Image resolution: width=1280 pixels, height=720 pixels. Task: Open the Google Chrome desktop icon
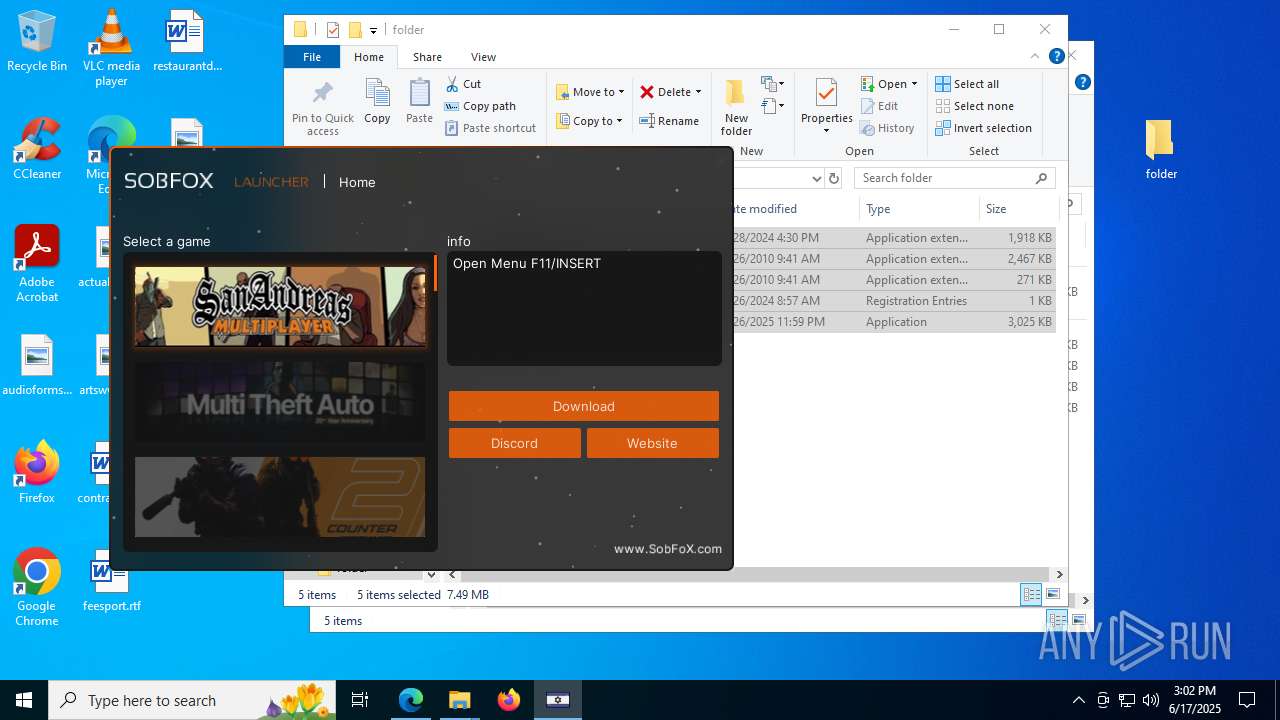coord(37,587)
